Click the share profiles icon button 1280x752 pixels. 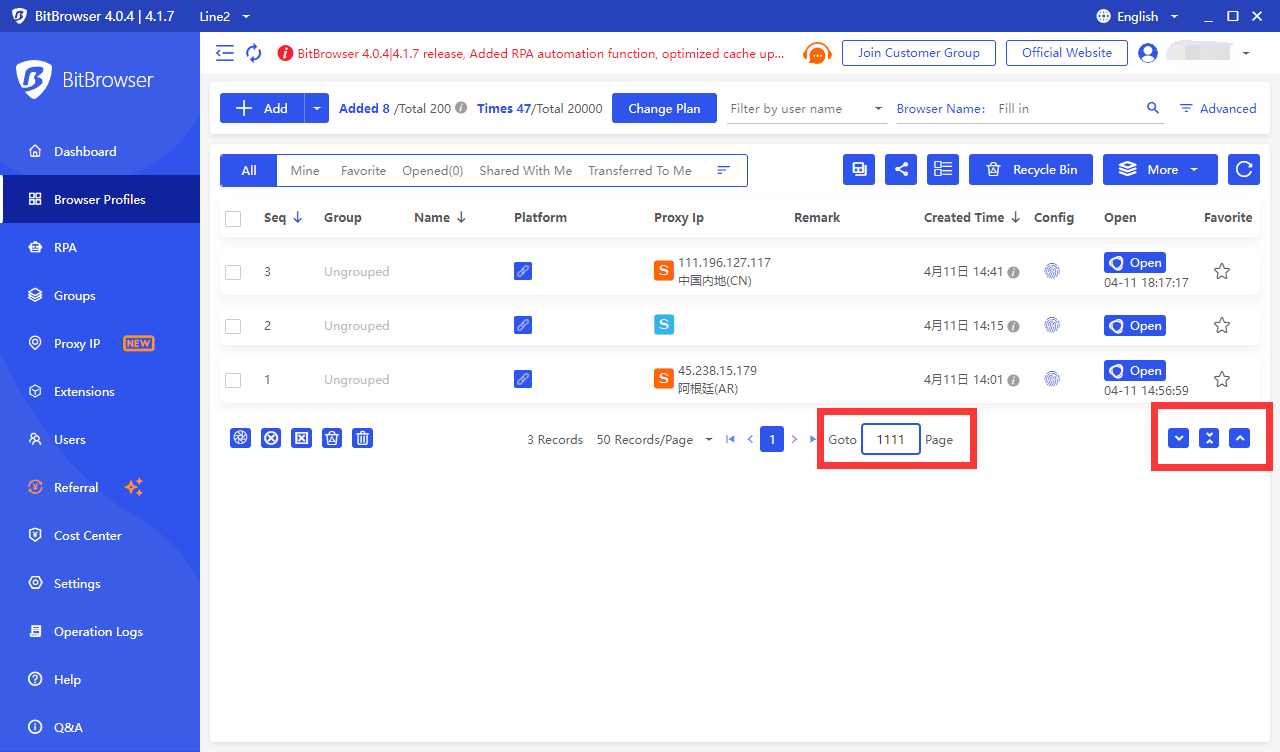click(901, 170)
